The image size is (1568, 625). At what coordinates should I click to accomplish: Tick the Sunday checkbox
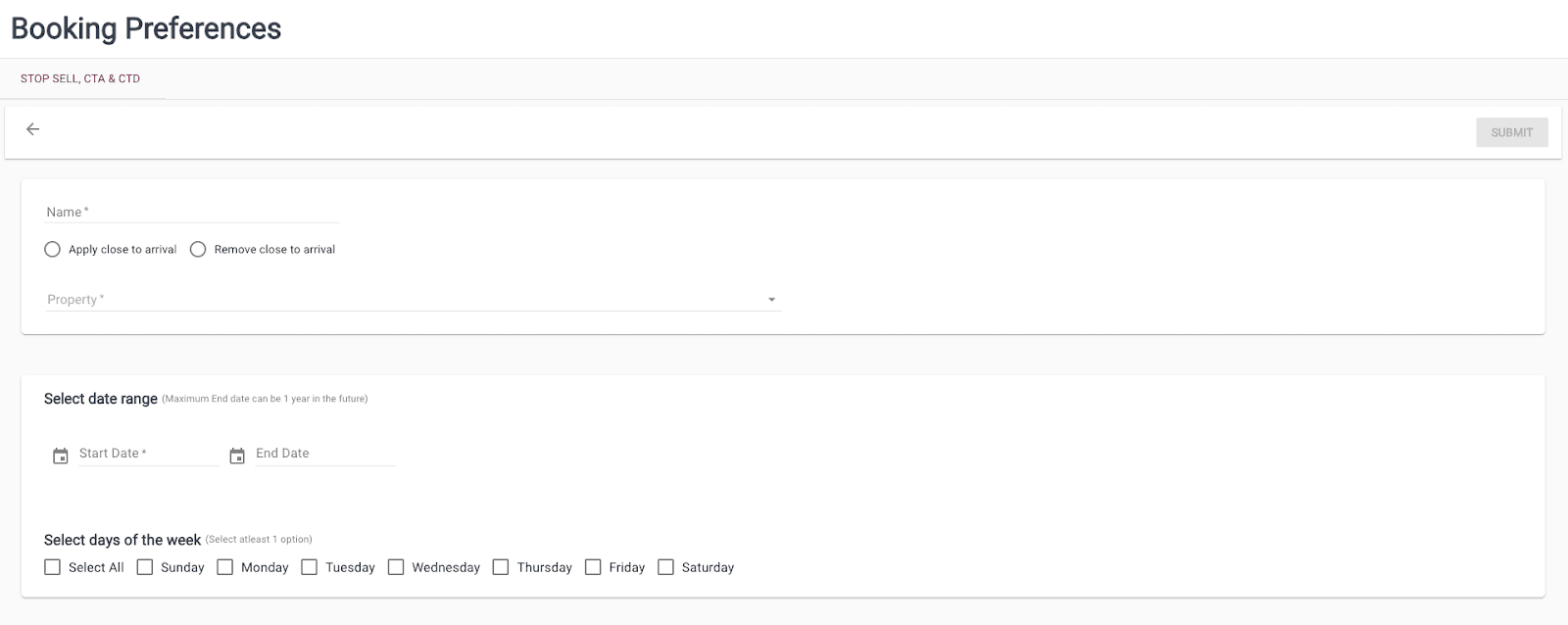coord(145,567)
